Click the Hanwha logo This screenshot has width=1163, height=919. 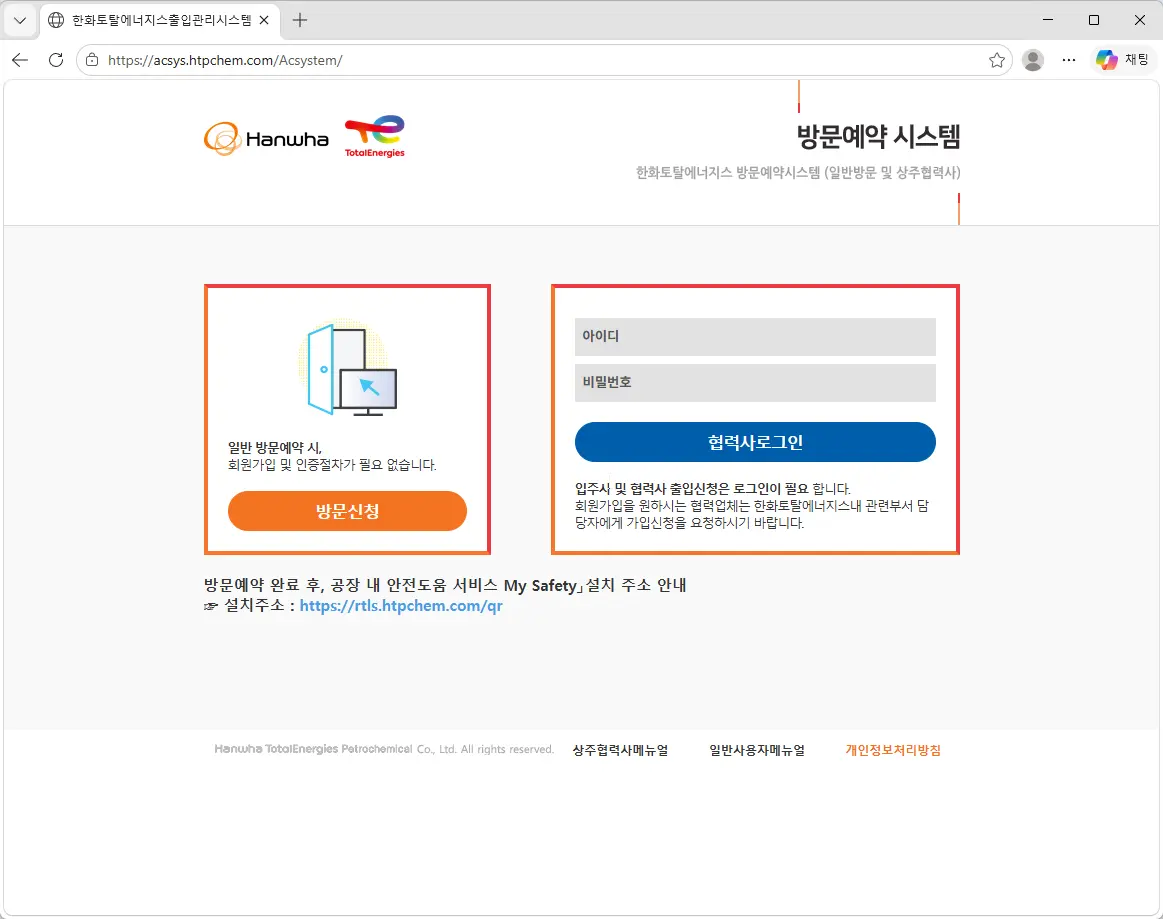pos(266,139)
